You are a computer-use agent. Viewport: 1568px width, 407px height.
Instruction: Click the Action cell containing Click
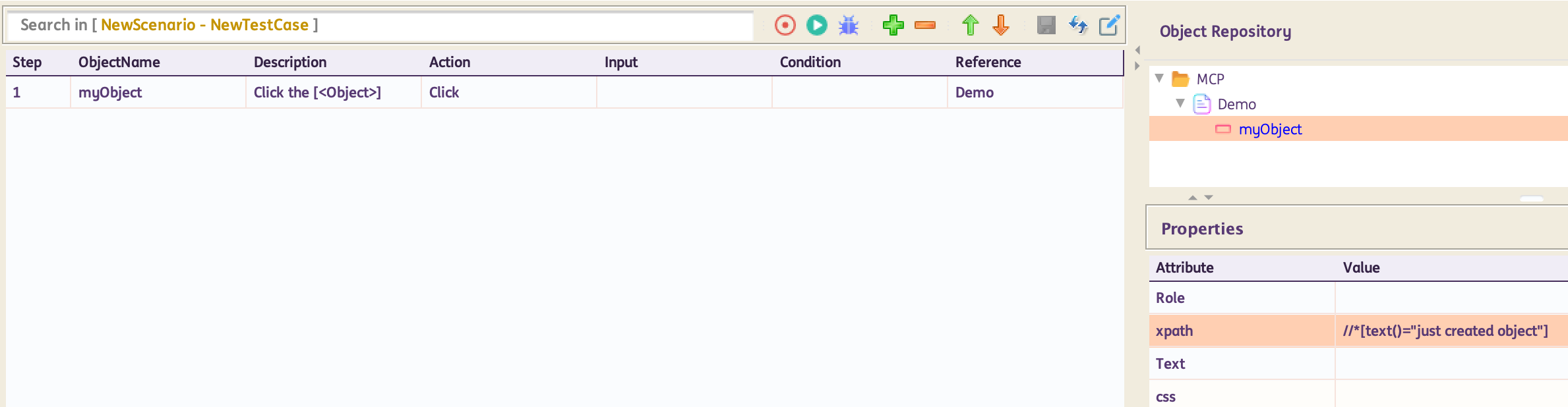(x=508, y=93)
